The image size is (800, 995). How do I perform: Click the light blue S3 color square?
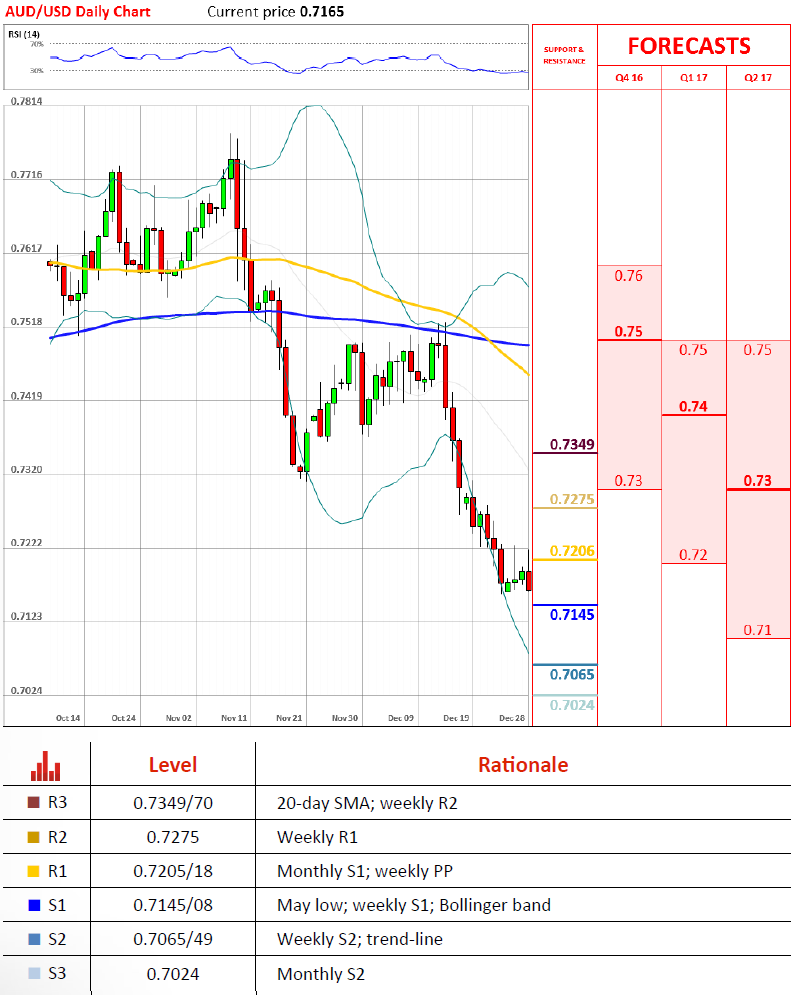[x=34, y=975]
